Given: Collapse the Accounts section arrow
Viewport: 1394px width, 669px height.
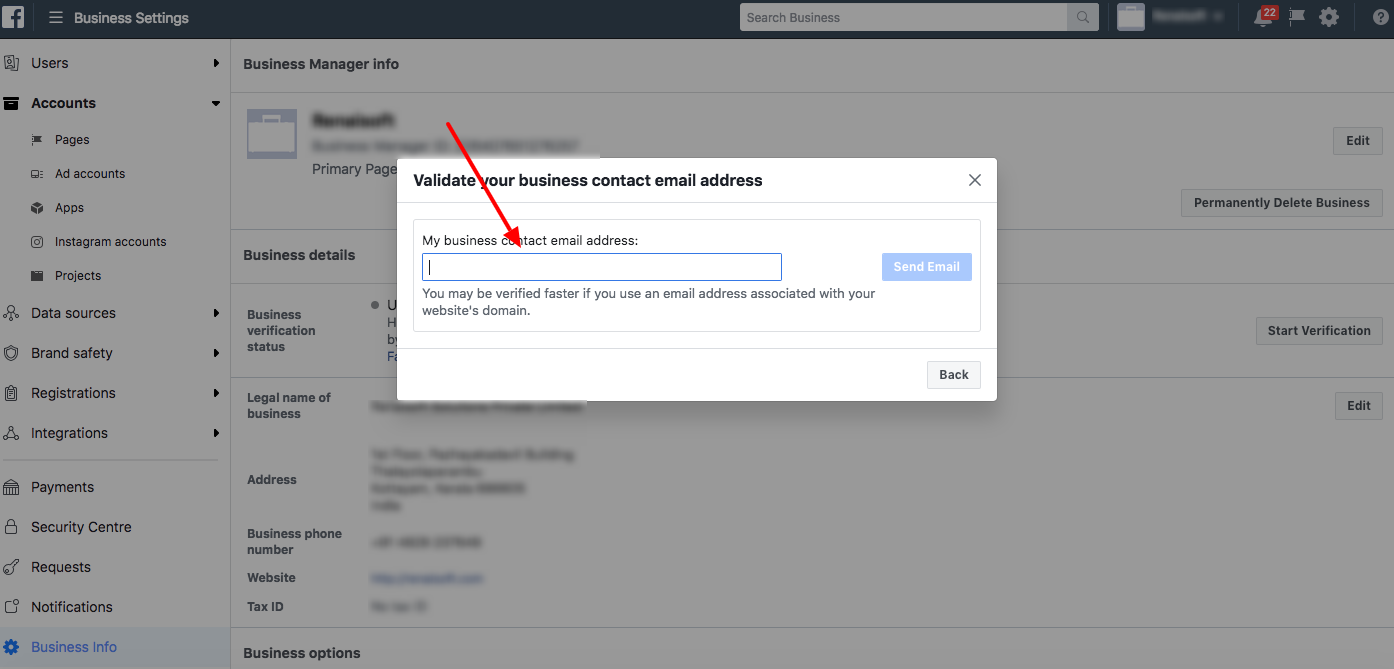Looking at the screenshot, I should coord(216,103).
